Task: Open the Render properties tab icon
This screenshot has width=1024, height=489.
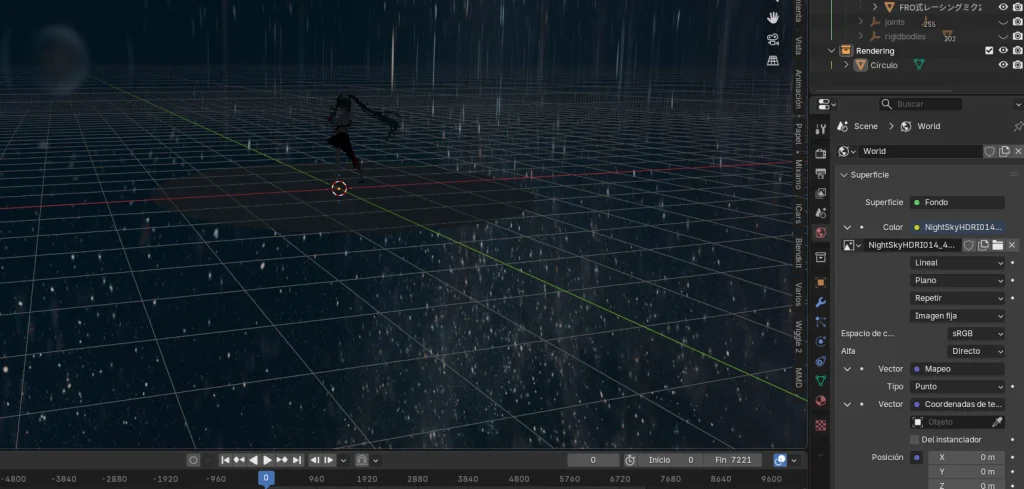Action: point(821,153)
